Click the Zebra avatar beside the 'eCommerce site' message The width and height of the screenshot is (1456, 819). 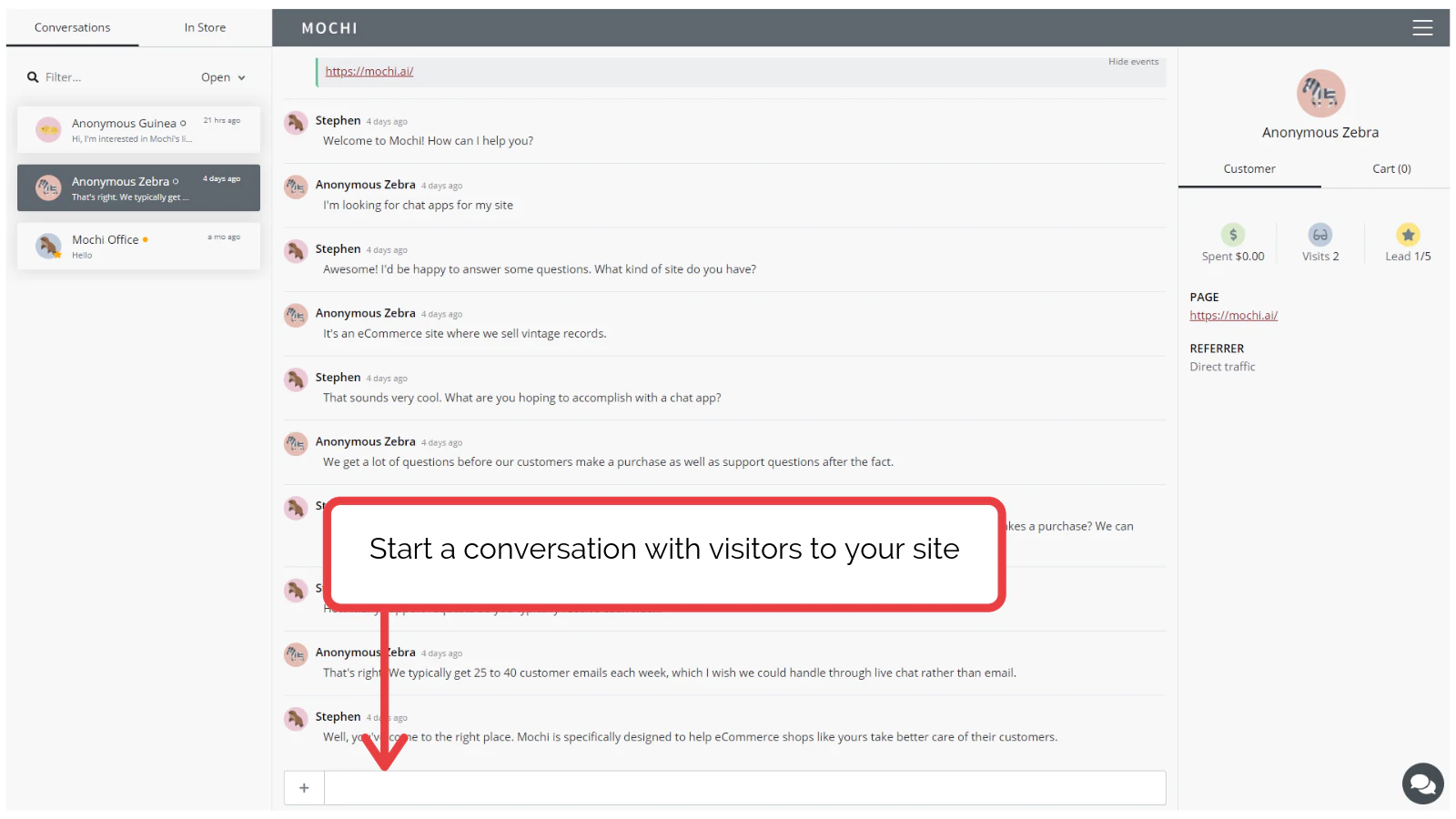pyautogui.click(x=296, y=316)
